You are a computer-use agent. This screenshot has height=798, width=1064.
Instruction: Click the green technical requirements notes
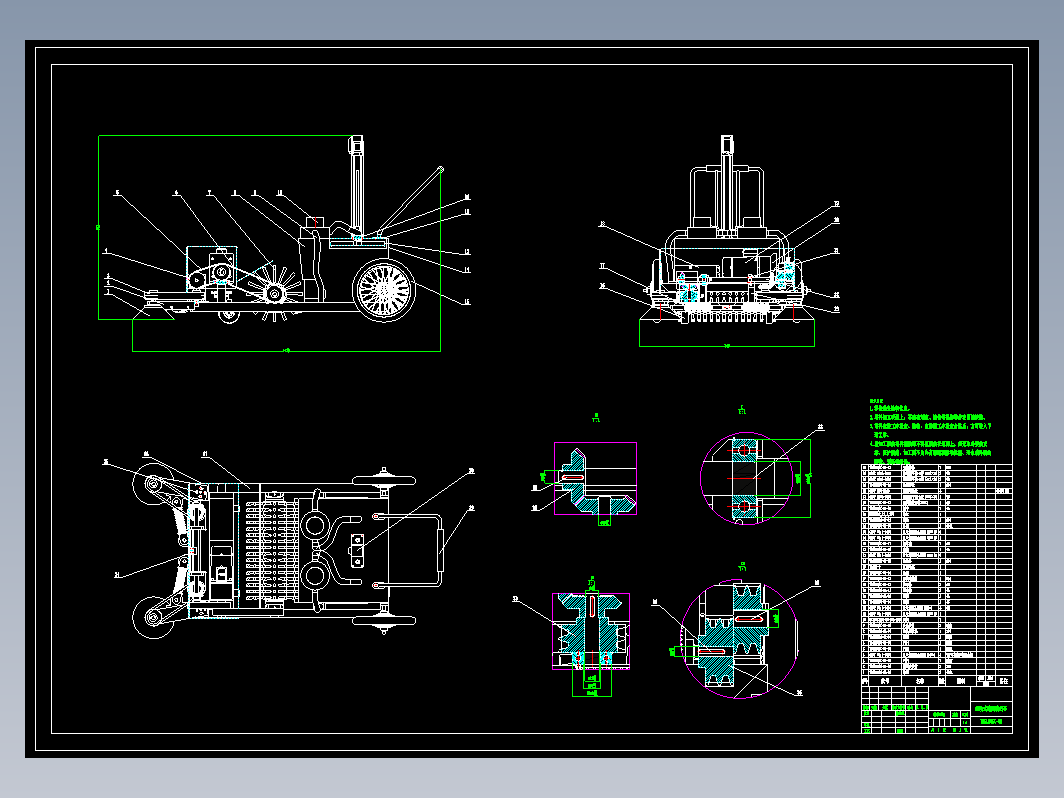(x=930, y=431)
